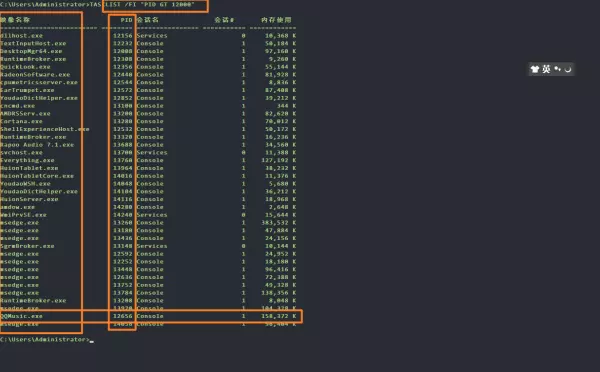This screenshot has width=600, height=372.
Task: Toggle the 英 English input mode indicator
Action: coord(546,69)
